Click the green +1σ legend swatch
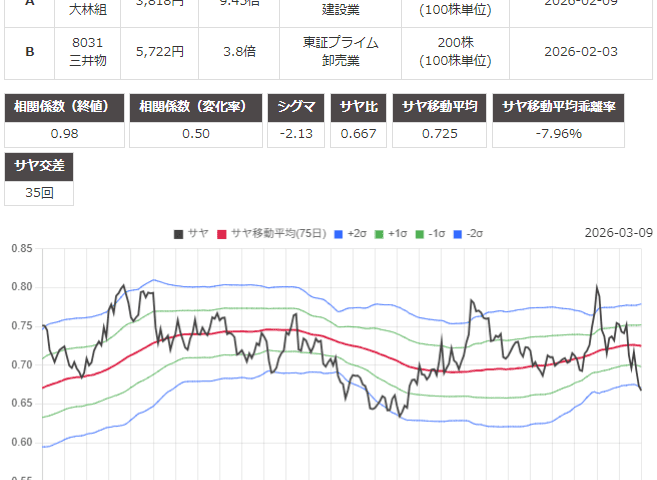The width and height of the screenshot is (657, 480). point(379,233)
